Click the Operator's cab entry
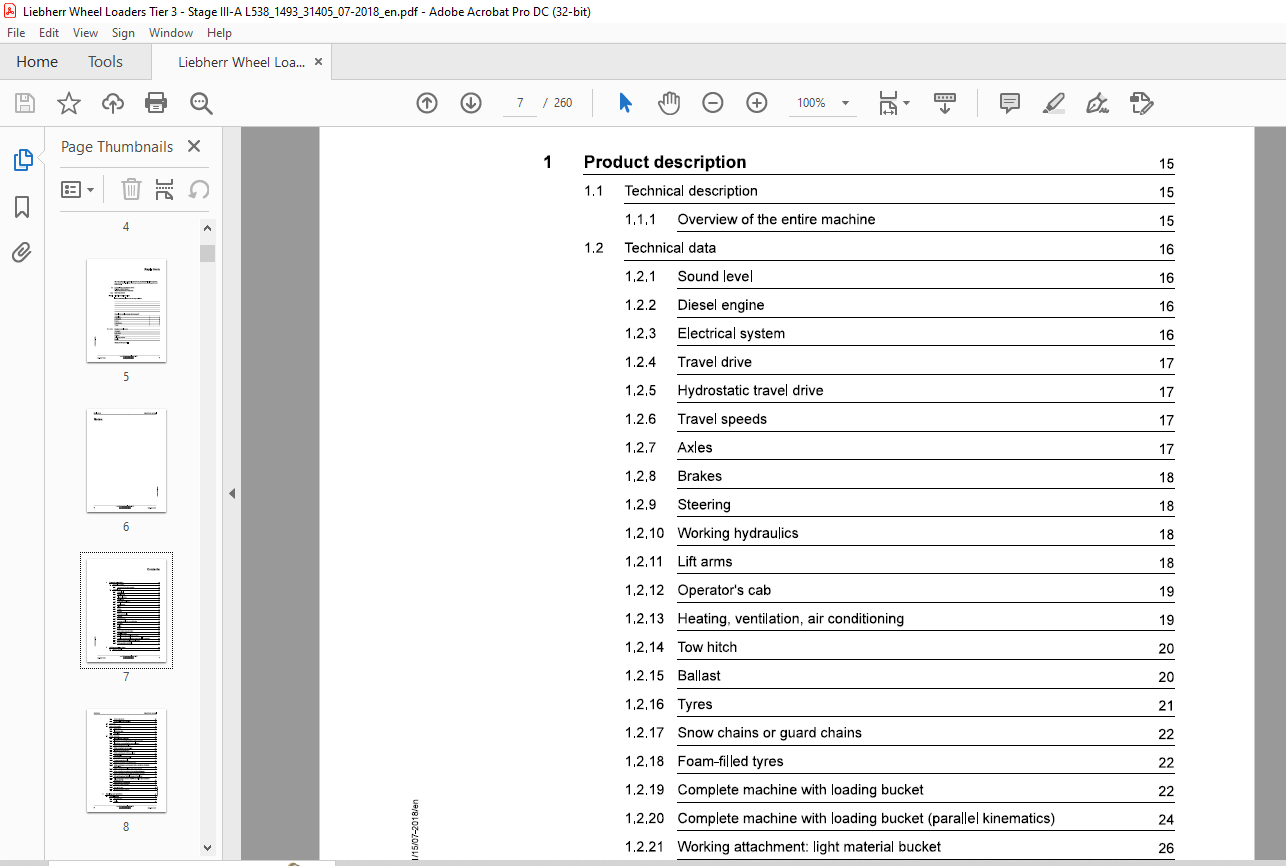 point(724,590)
